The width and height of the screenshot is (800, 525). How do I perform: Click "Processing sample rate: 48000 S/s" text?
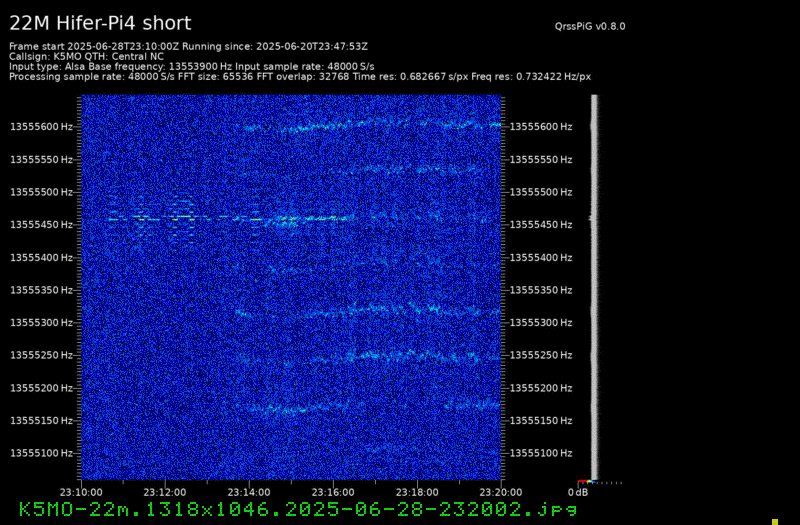[92, 77]
